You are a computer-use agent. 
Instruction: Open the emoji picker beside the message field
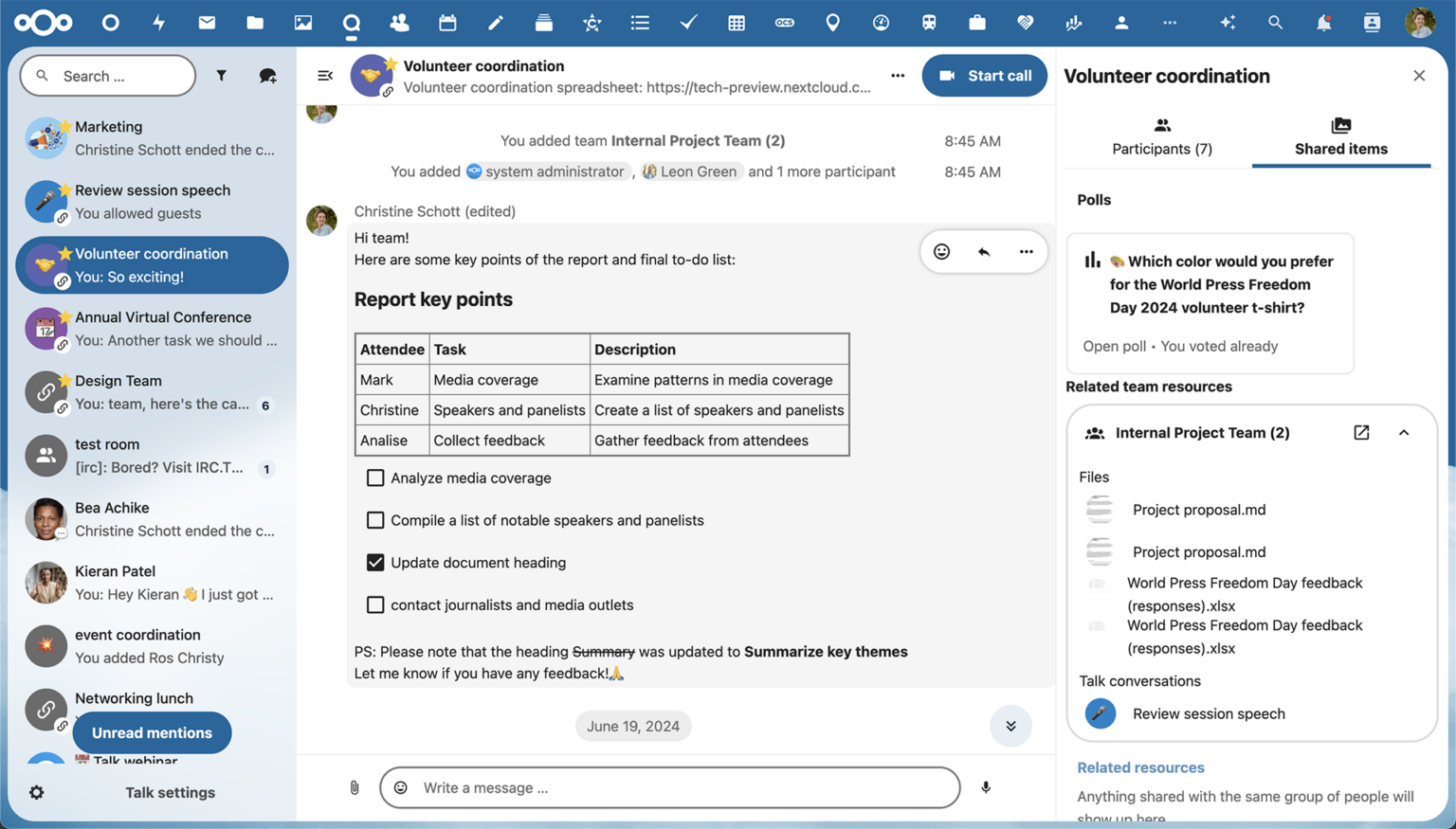400,787
